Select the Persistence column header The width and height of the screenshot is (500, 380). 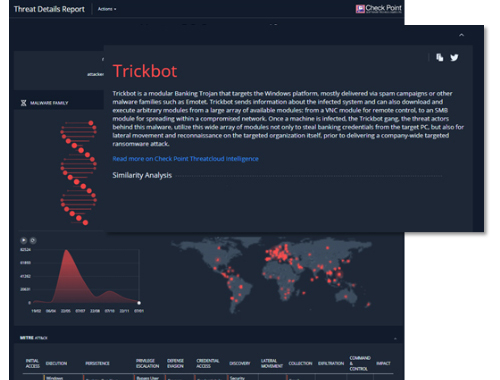tap(97, 363)
